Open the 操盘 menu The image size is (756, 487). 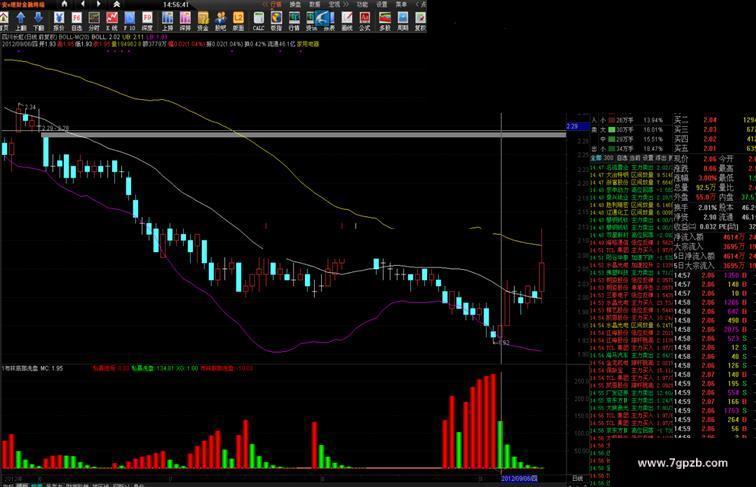coord(295,4)
